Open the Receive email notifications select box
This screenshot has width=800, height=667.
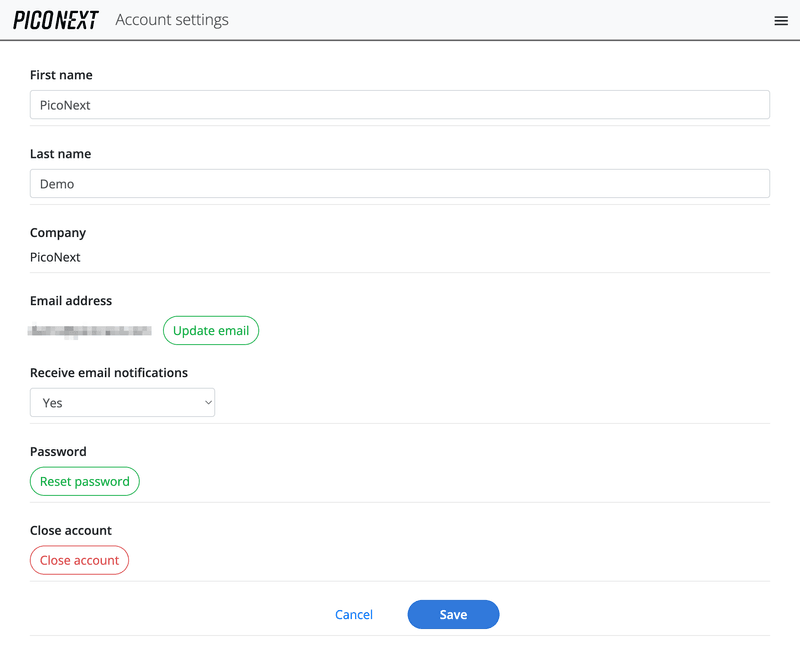click(122, 402)
